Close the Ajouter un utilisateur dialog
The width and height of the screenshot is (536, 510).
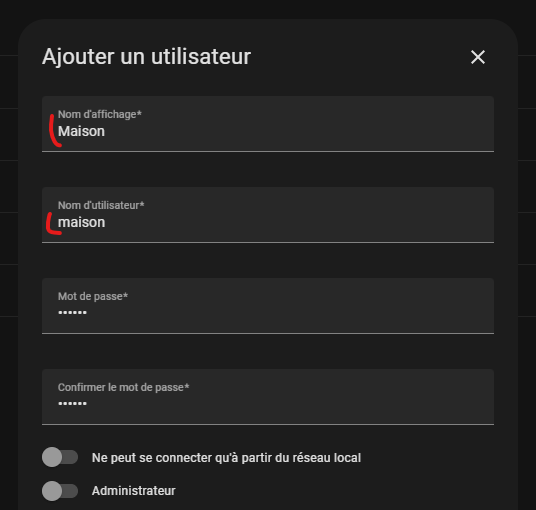point(478,57)
